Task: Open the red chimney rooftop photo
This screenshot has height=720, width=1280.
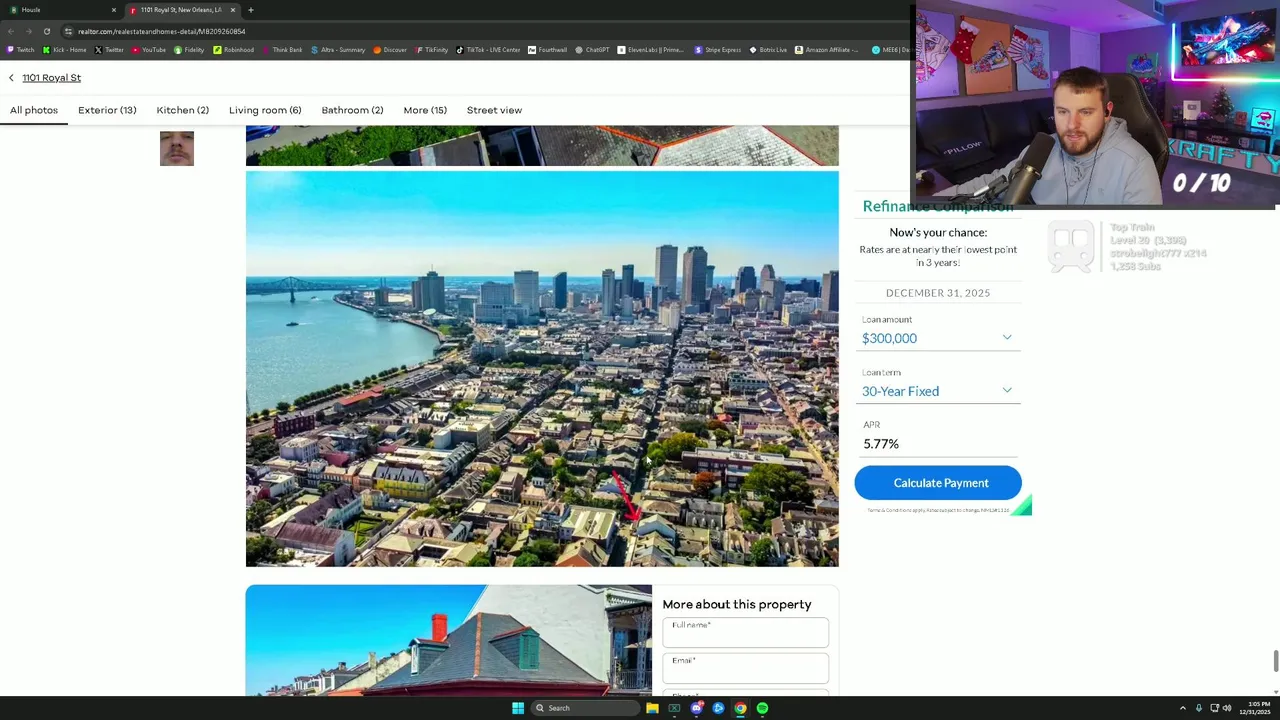Action: click(x=448, y=640)
